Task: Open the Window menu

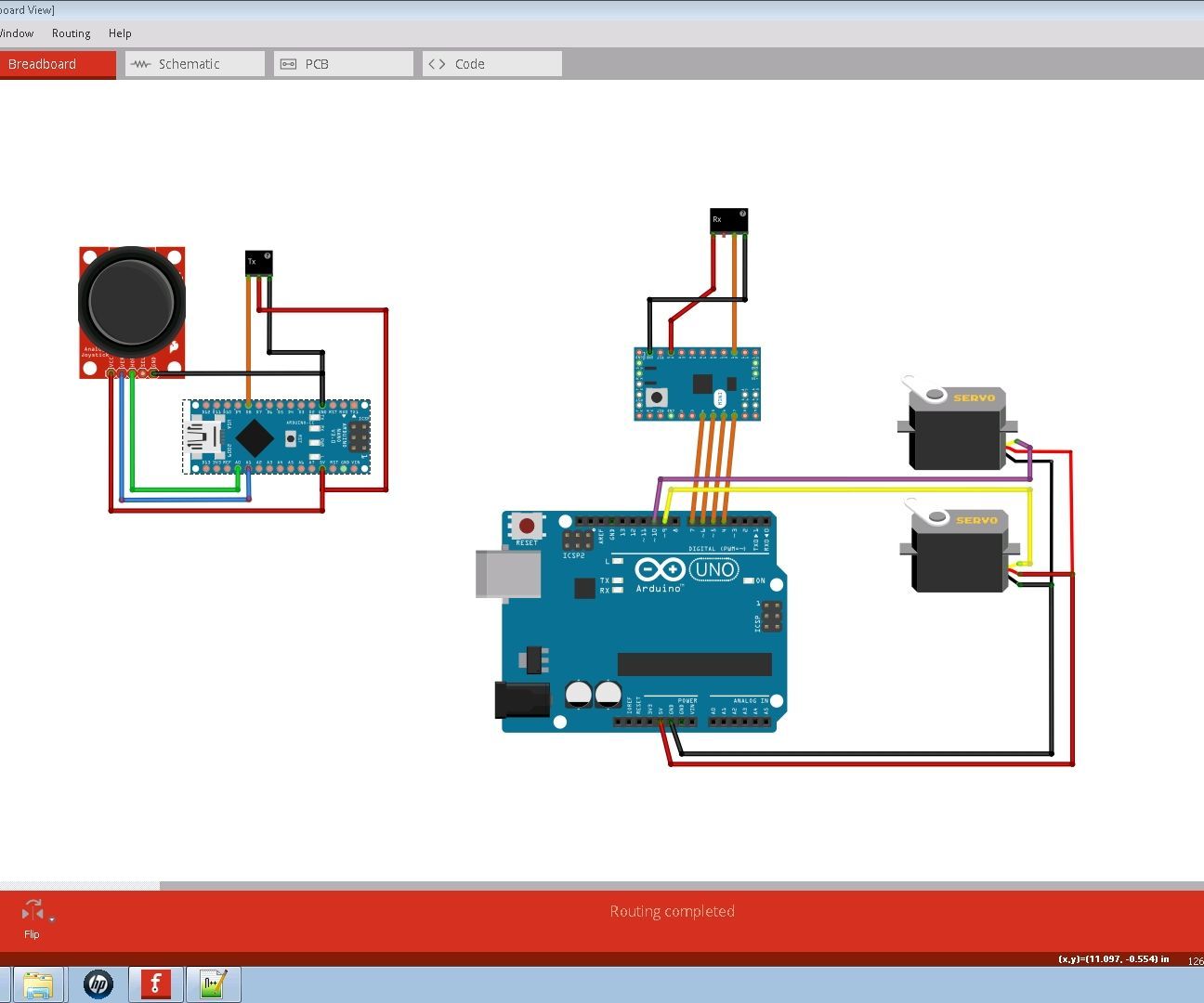Action: click(x=17, y=33)
